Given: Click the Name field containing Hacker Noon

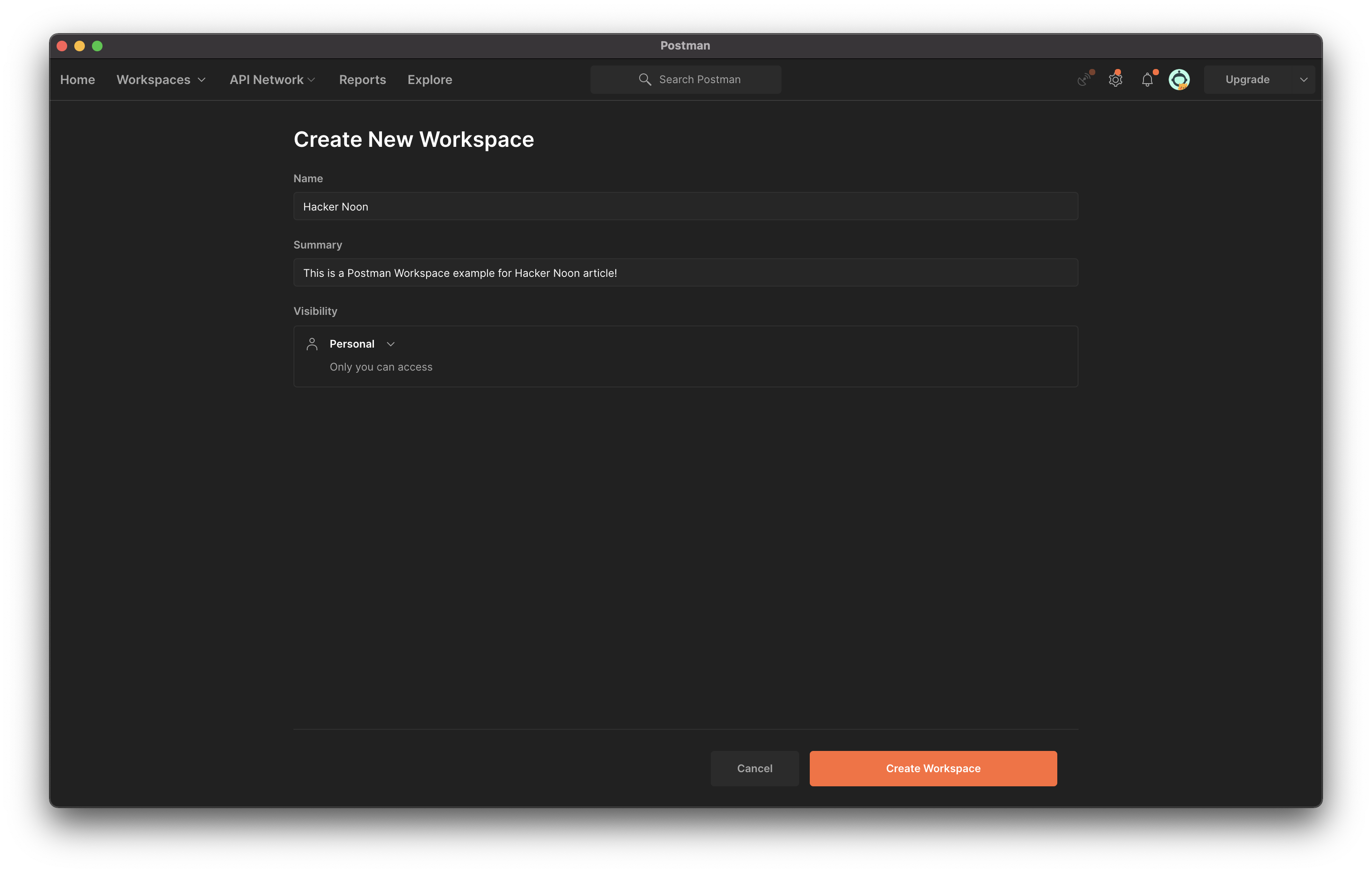Looking at the screenshot, I should coord(685,206).
